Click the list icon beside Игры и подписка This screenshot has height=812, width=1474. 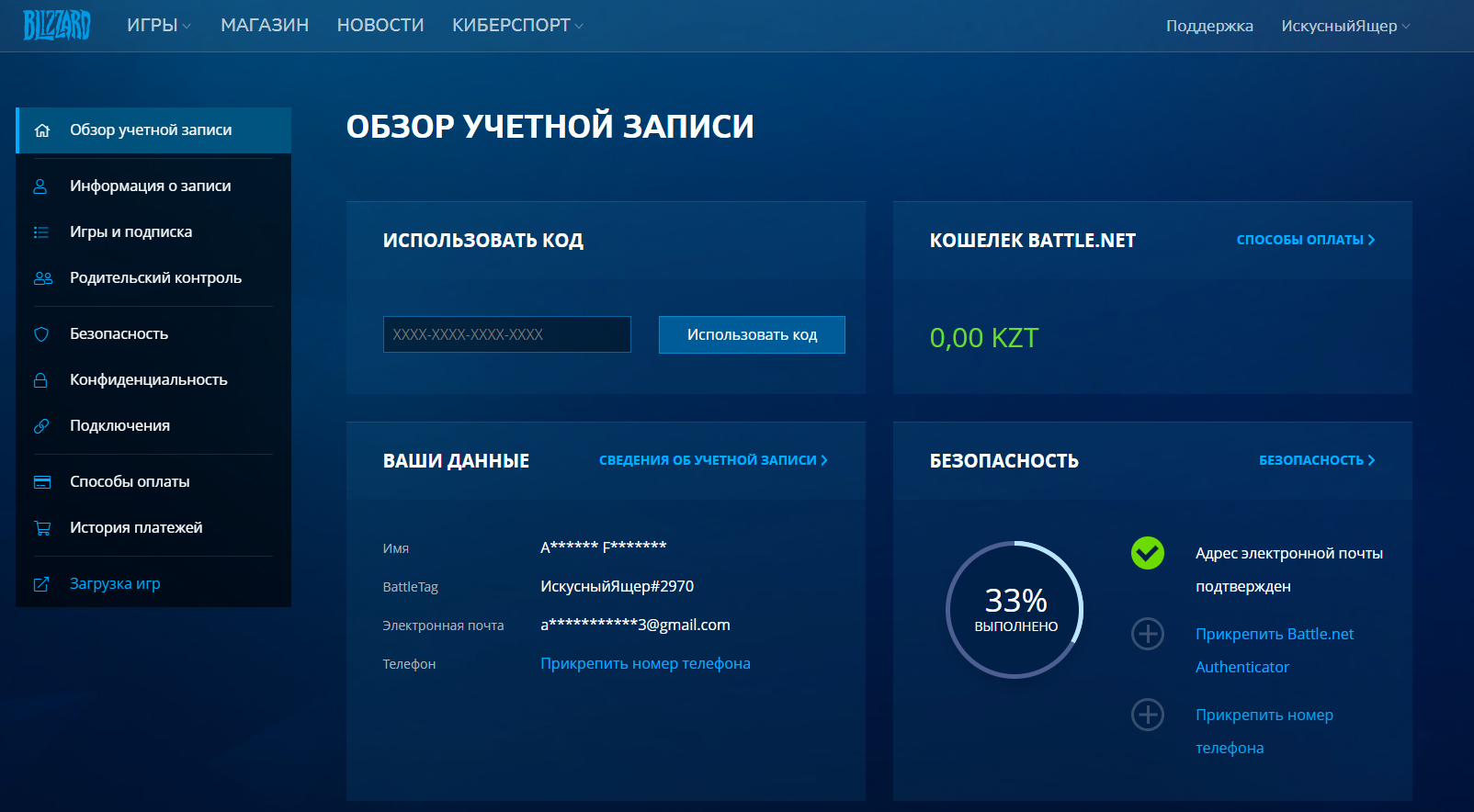point(41,232)
